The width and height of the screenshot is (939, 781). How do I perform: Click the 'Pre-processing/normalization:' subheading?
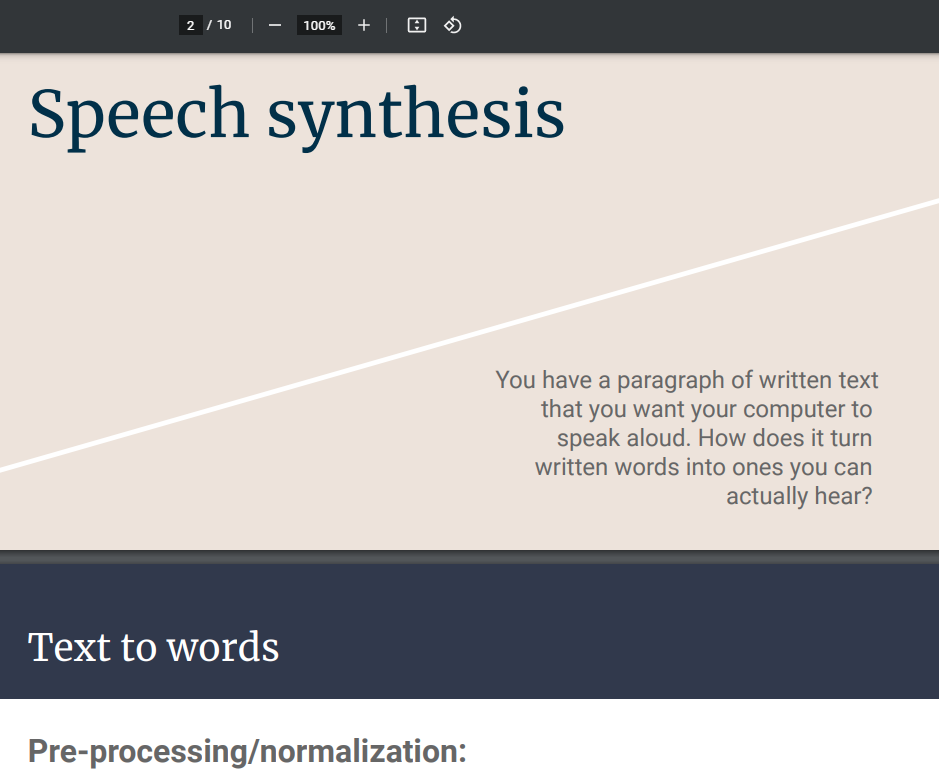point(247,751)
